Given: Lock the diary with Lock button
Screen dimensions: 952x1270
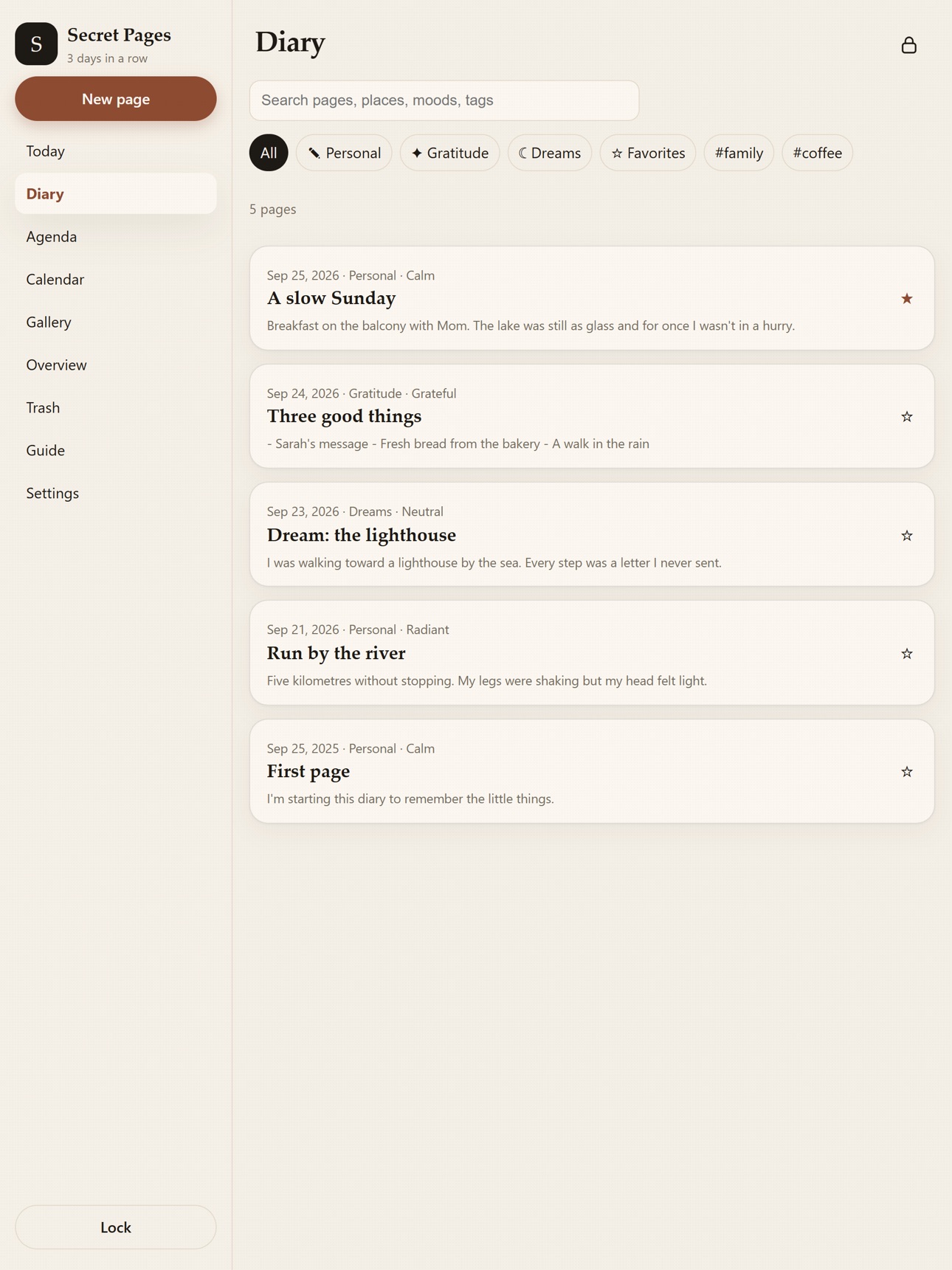Looking at the screenshot, I should tap(116, 1226).
